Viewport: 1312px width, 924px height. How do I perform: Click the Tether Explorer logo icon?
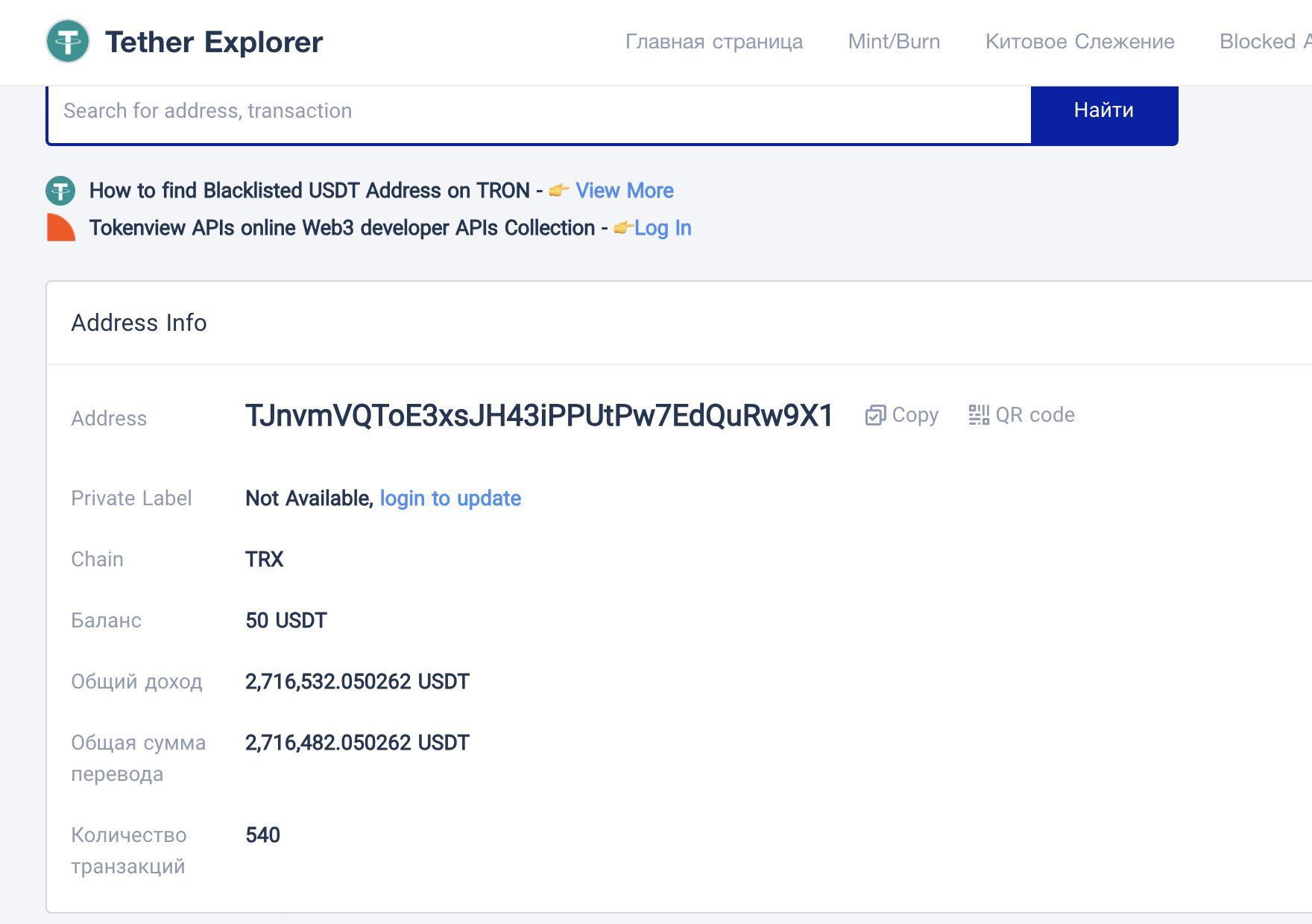click(68, 41)
